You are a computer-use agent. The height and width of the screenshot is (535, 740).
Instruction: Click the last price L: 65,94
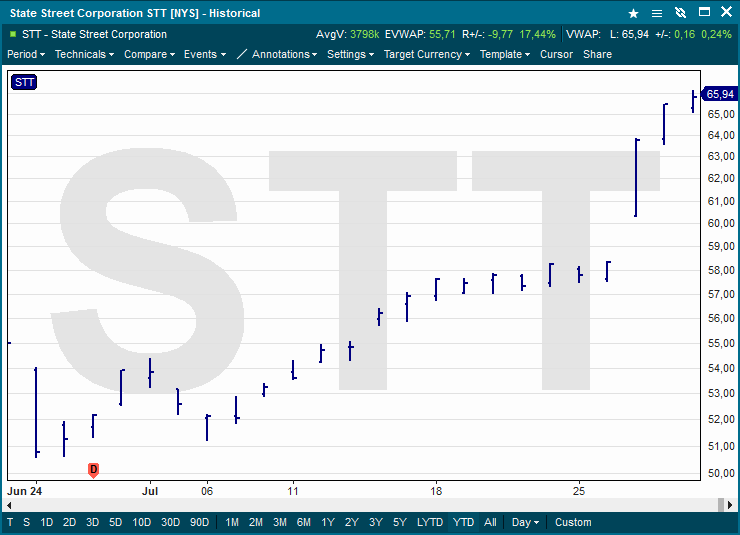pos(629,34)
